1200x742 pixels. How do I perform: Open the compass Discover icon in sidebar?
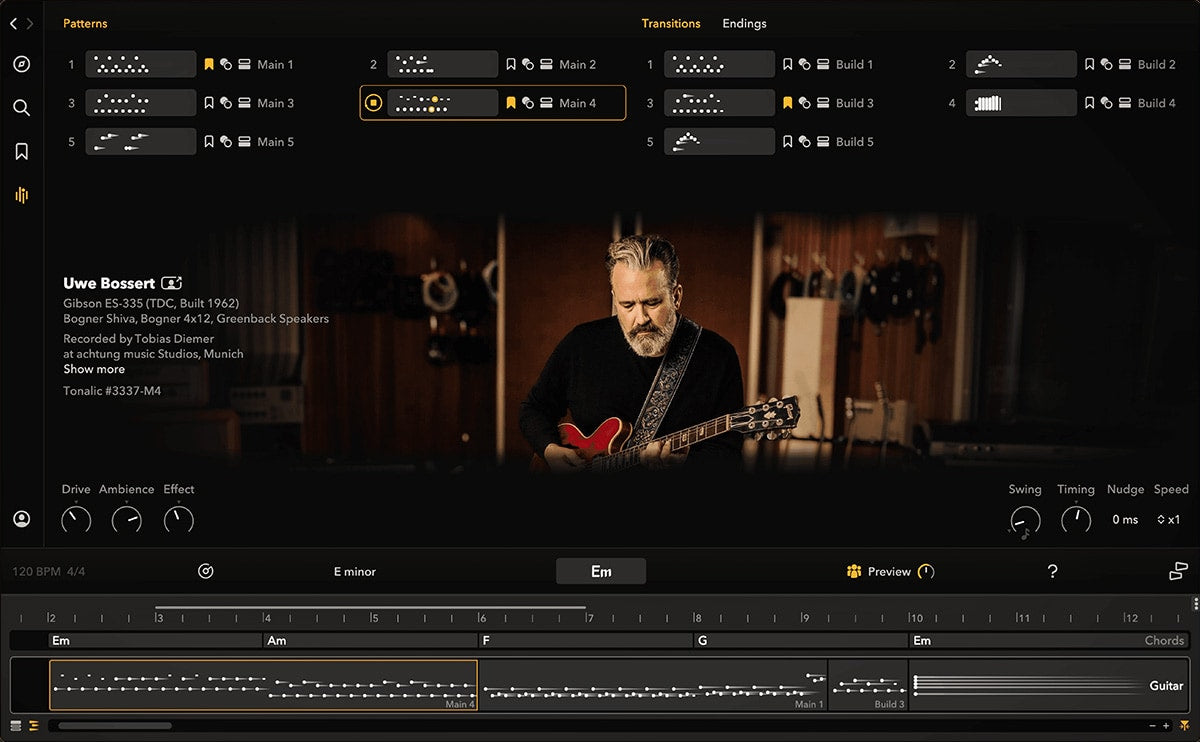(21, 64)
